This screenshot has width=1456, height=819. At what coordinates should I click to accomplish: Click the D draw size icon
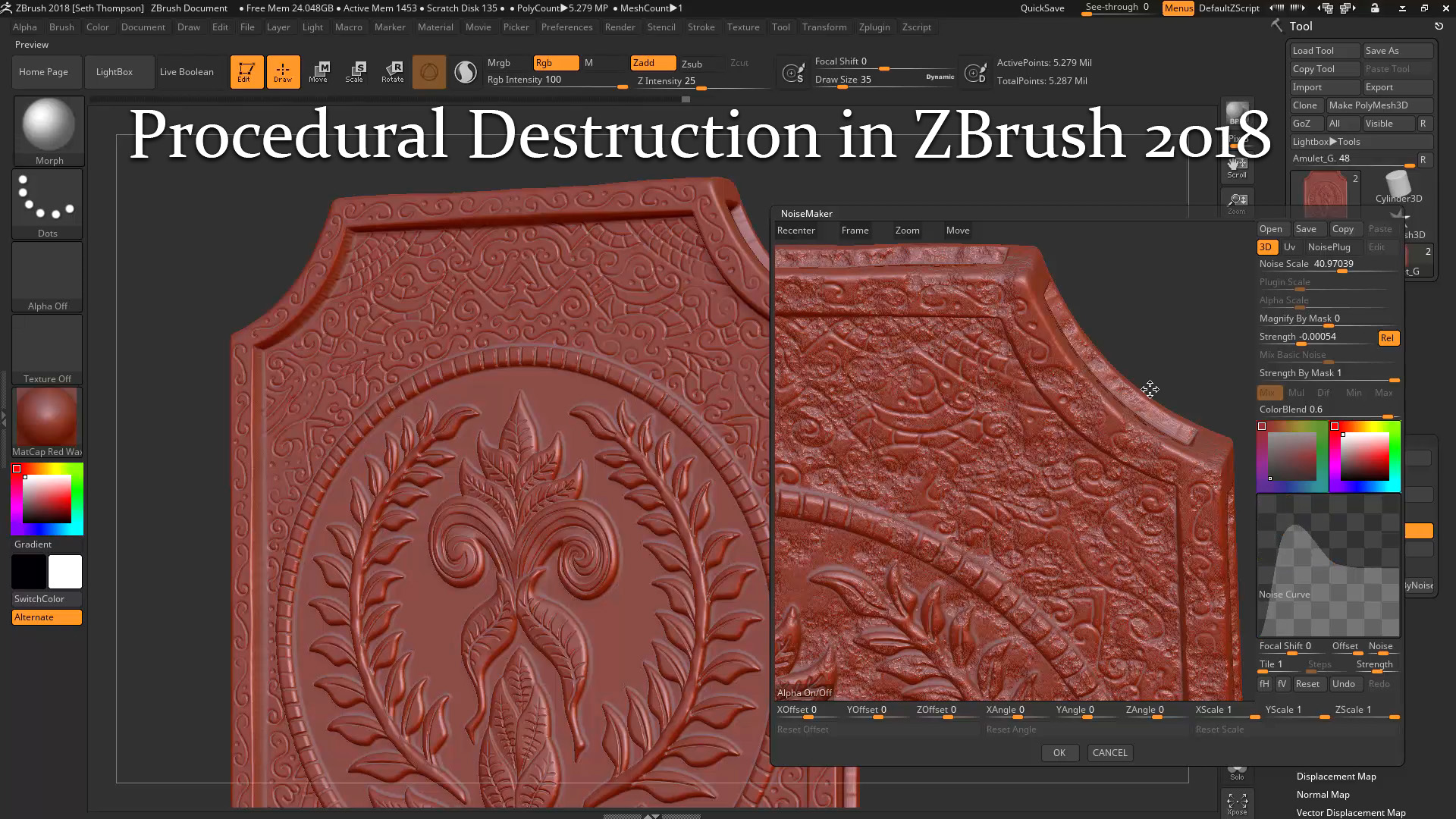(975, 73)
